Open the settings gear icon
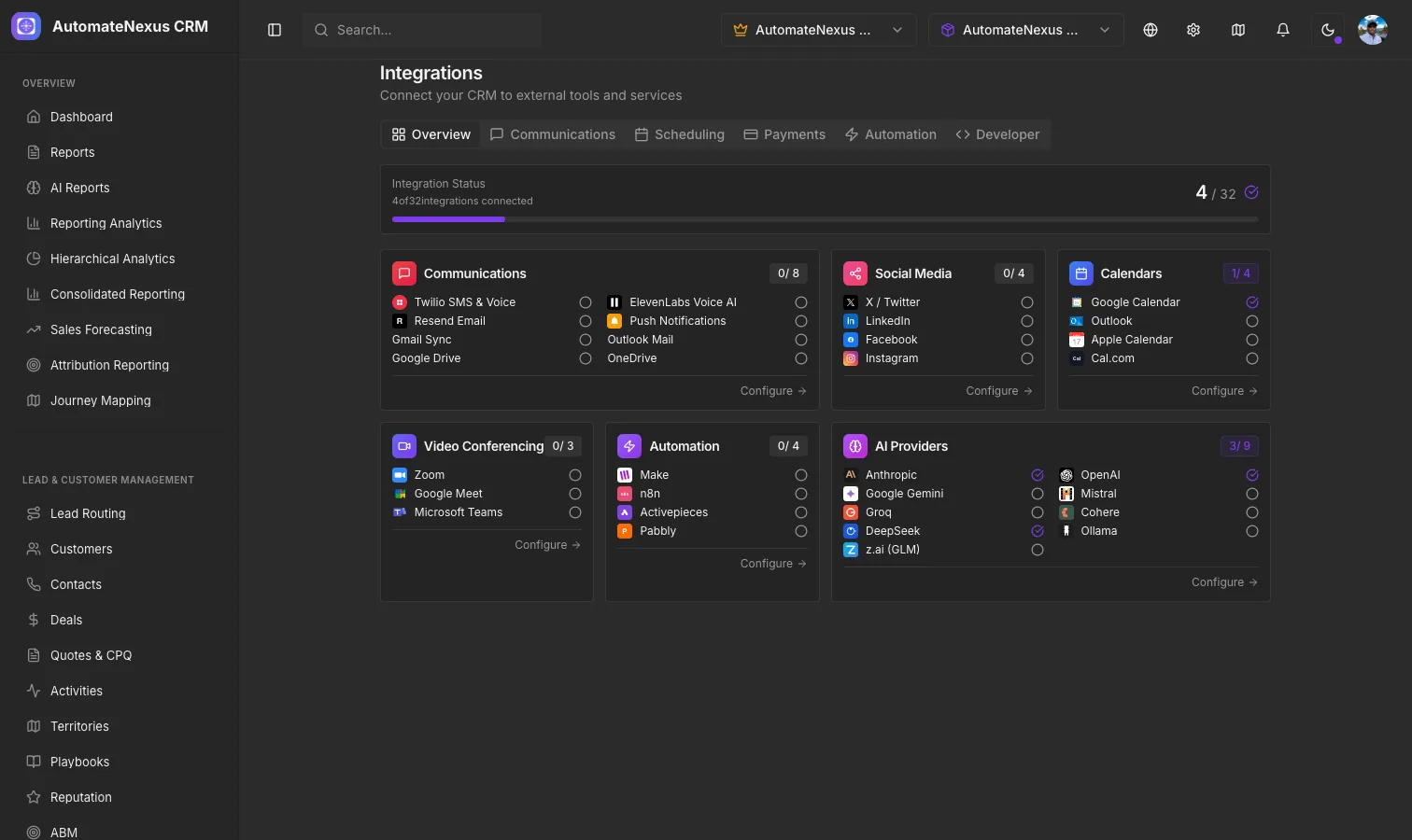This screenshot has height=840, width=1412. tap(1193, 30)
